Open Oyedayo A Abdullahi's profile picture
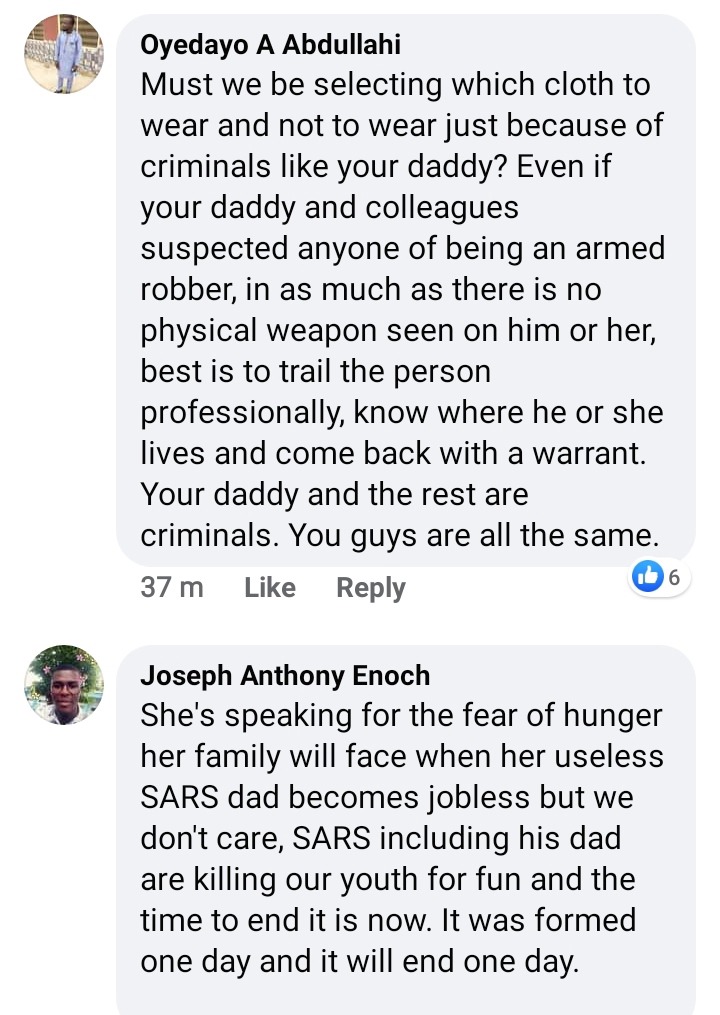 64,55
